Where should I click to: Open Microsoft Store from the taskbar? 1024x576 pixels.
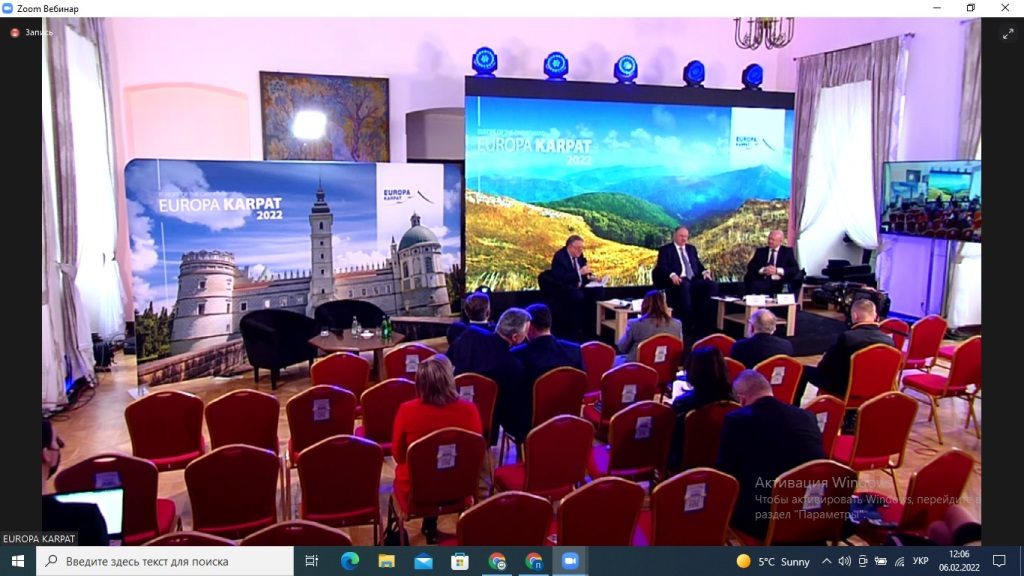click(460, 561)
